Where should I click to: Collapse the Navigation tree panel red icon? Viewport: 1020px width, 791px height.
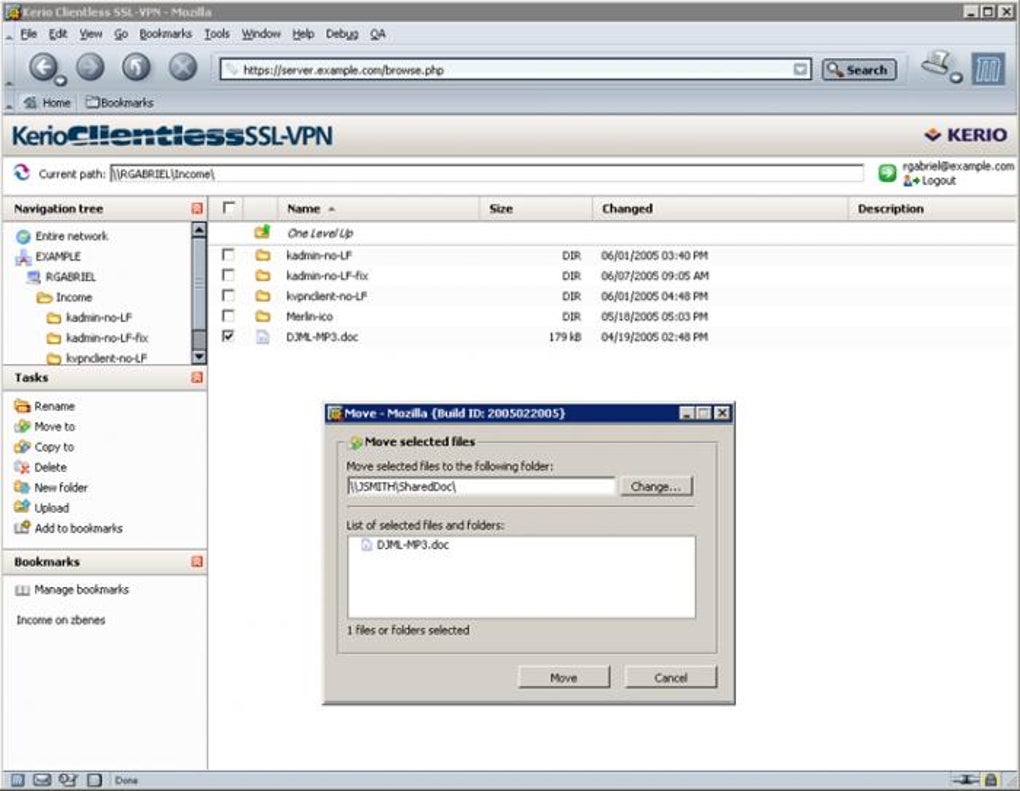point(197,208)
